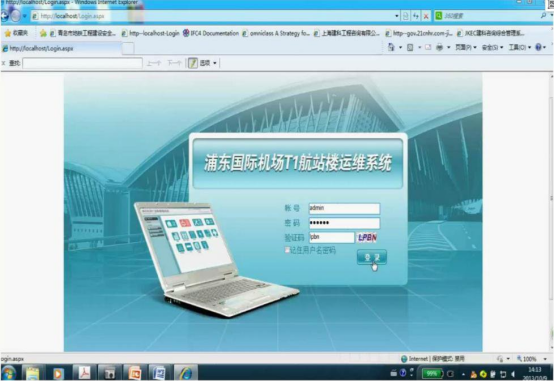Toggle the highlight matches pen icon
554x382 pixels.
pos(193,63)
